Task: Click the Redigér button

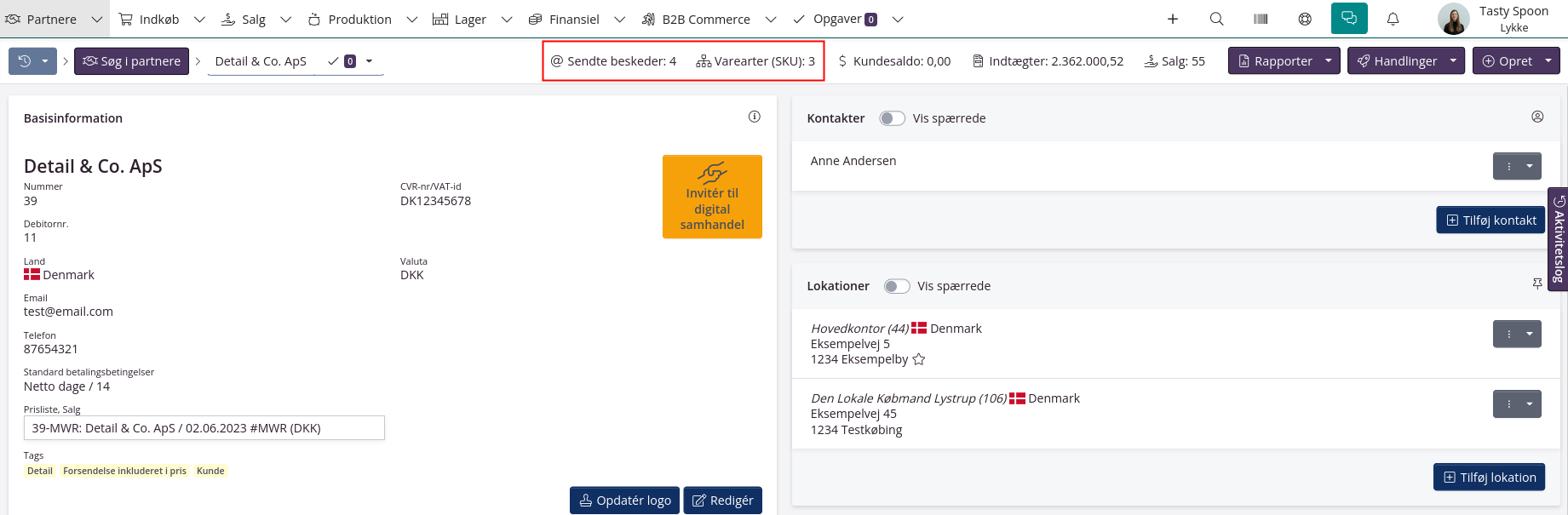Action: point(722,501)
